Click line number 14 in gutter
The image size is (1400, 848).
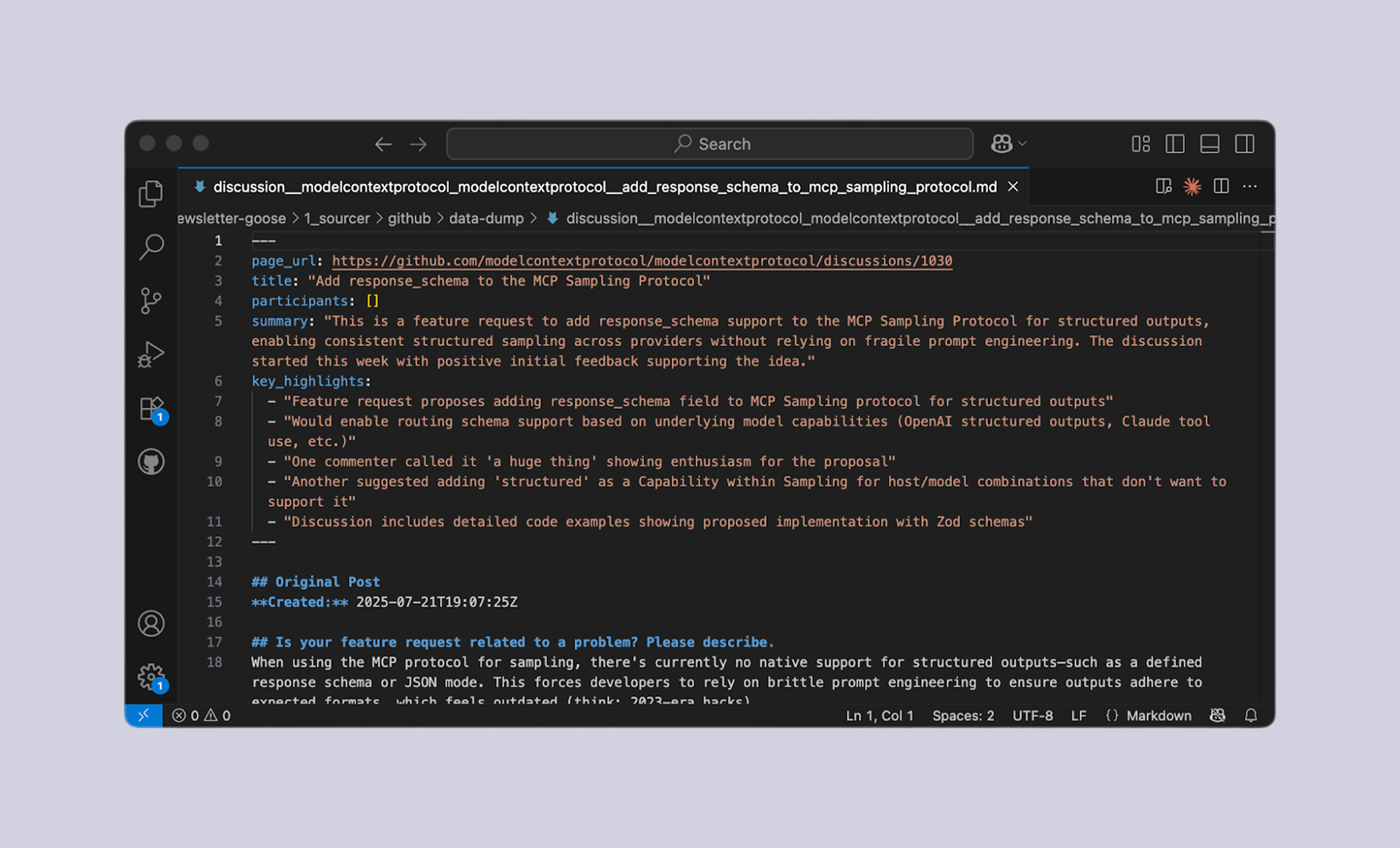(x=214, y=582)
